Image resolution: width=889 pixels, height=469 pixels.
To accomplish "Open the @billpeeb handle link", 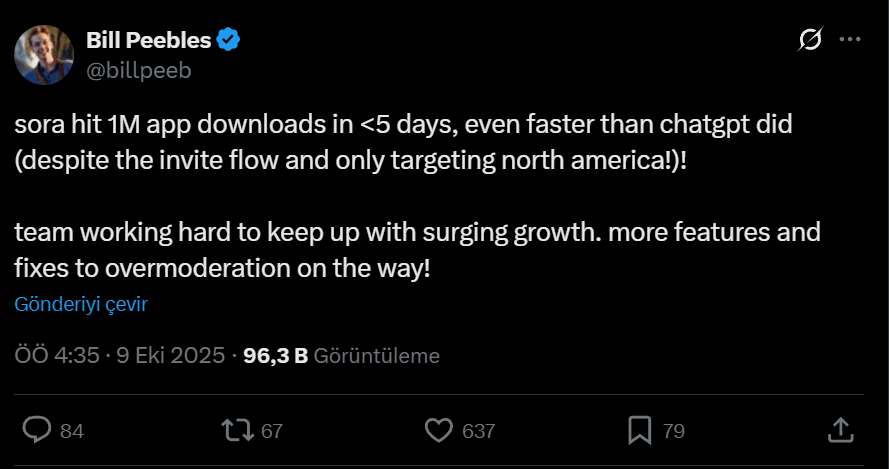I will pos(138,70).
